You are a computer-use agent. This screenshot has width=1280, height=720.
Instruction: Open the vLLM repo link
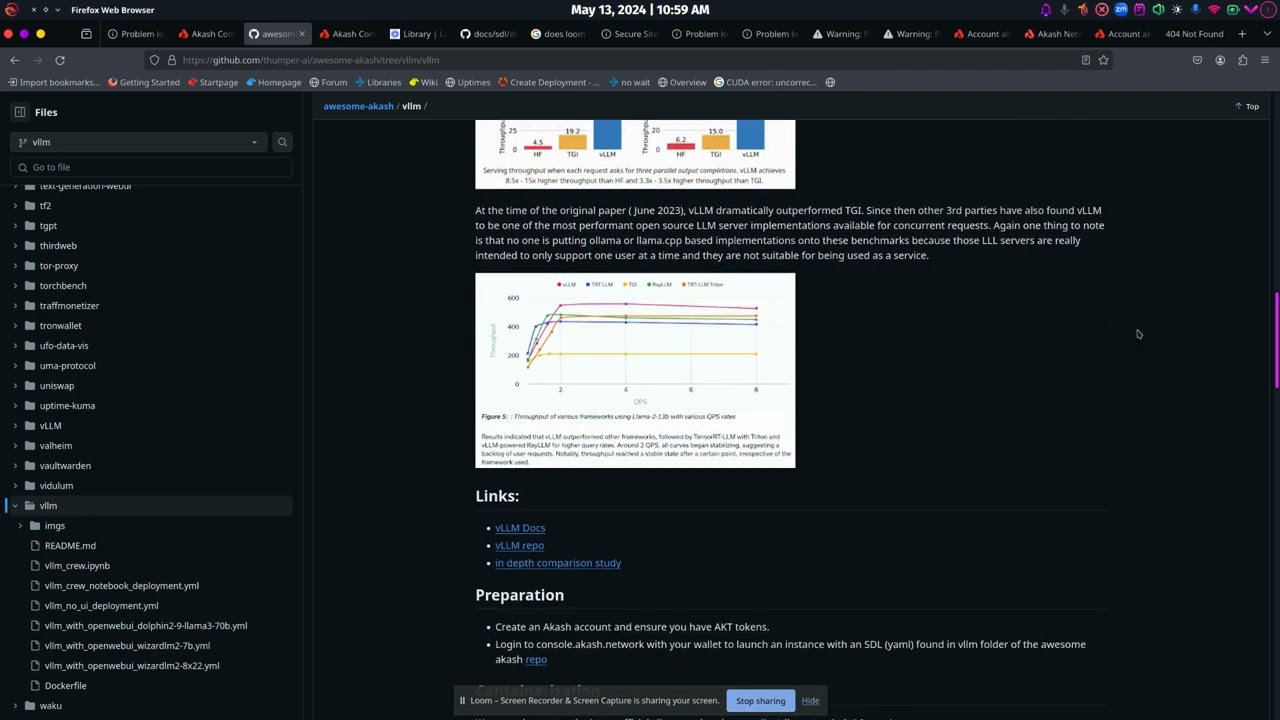pyautogui.click(x=519, y=545)
